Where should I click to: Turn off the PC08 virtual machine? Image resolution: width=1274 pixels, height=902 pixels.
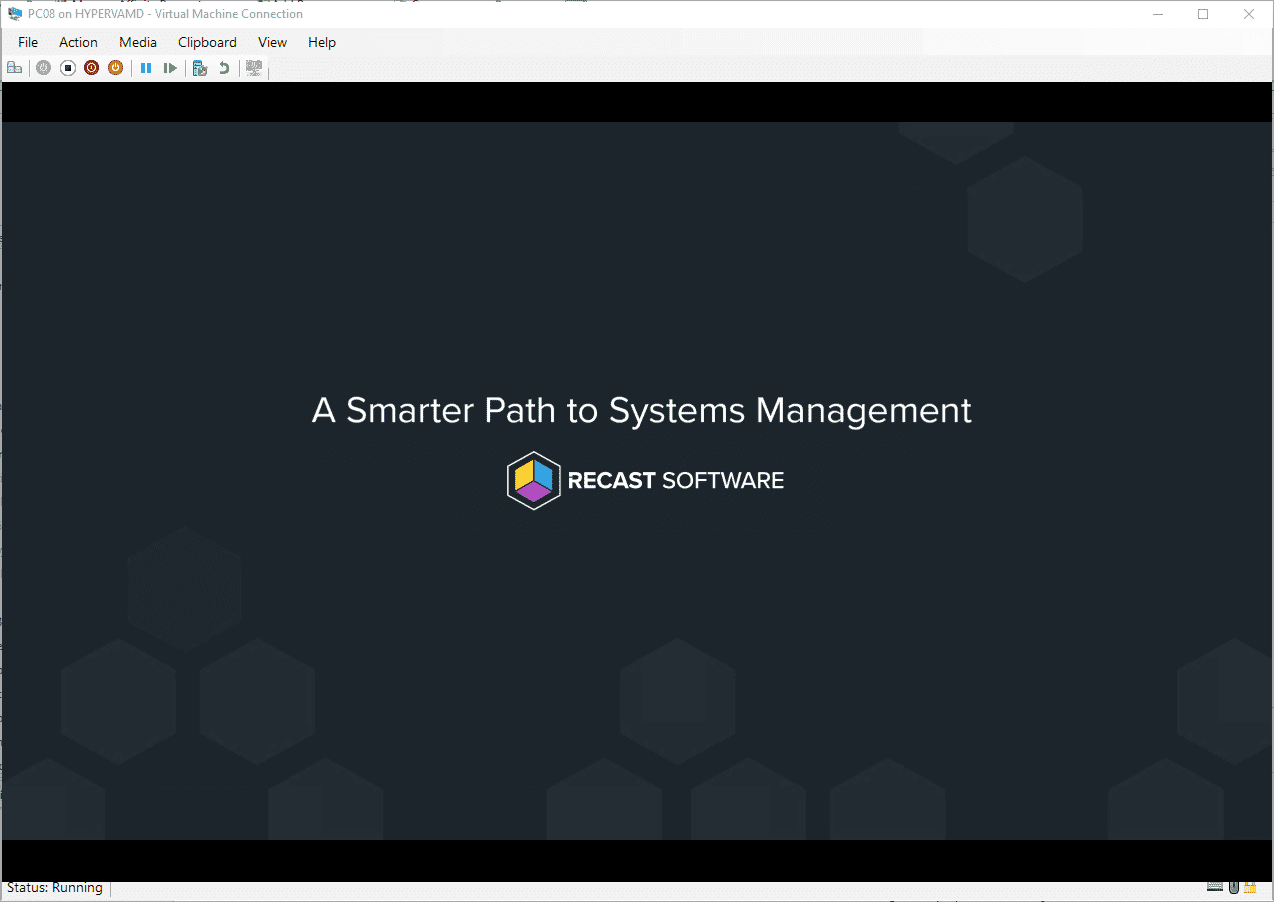click(x=67, y=67)
